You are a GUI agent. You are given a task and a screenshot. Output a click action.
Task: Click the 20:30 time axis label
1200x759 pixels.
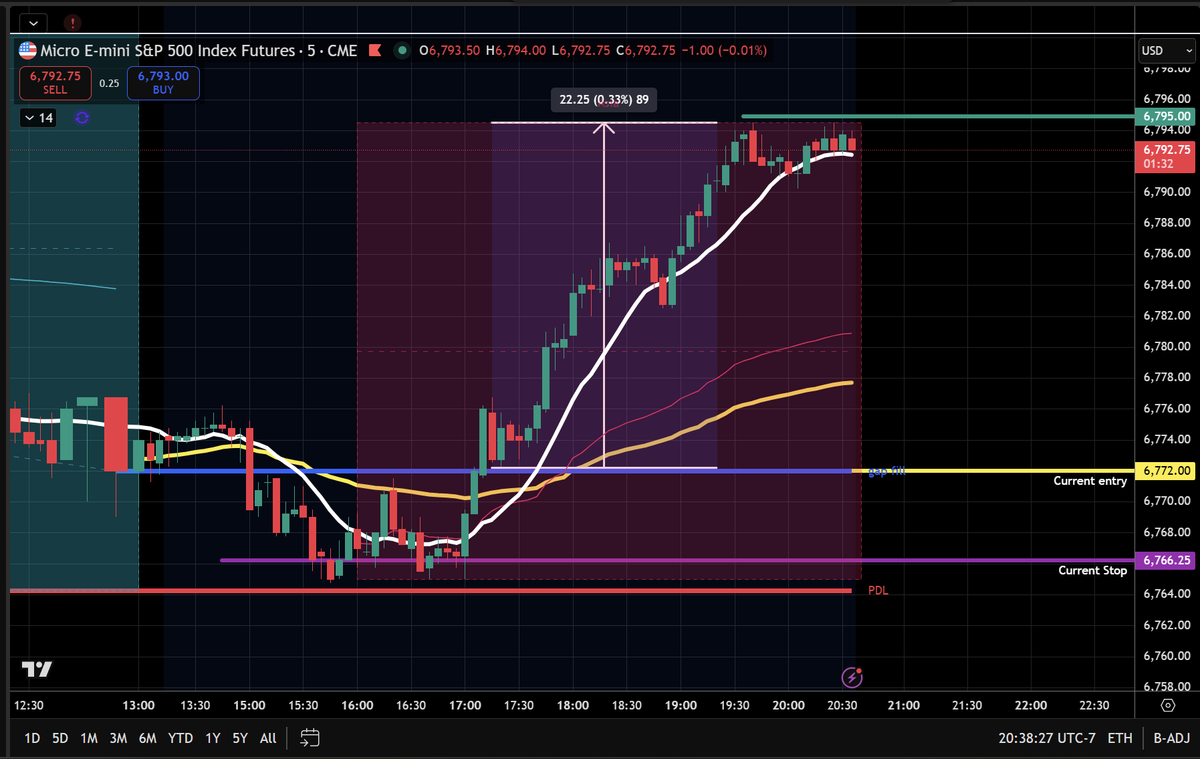pos(843,705)
